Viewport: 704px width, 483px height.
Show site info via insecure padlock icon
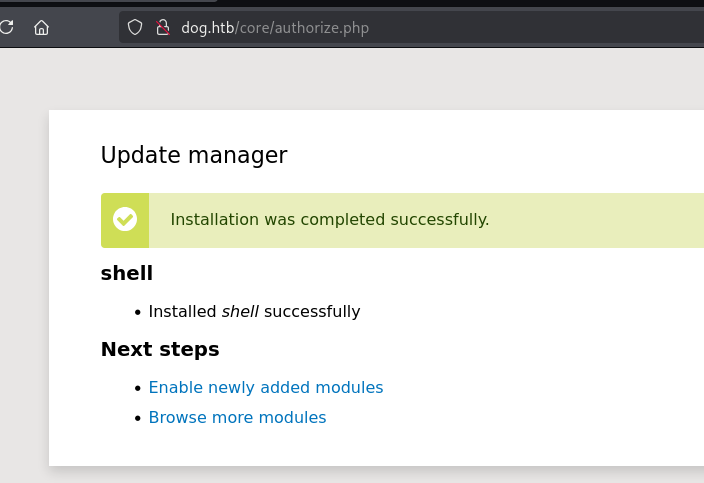[x=162, y=28]
